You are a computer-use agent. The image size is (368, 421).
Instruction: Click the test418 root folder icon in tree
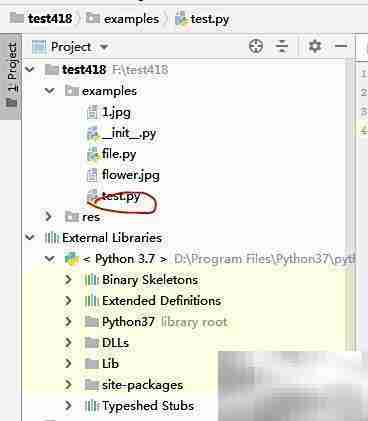[x=52, y=69]
